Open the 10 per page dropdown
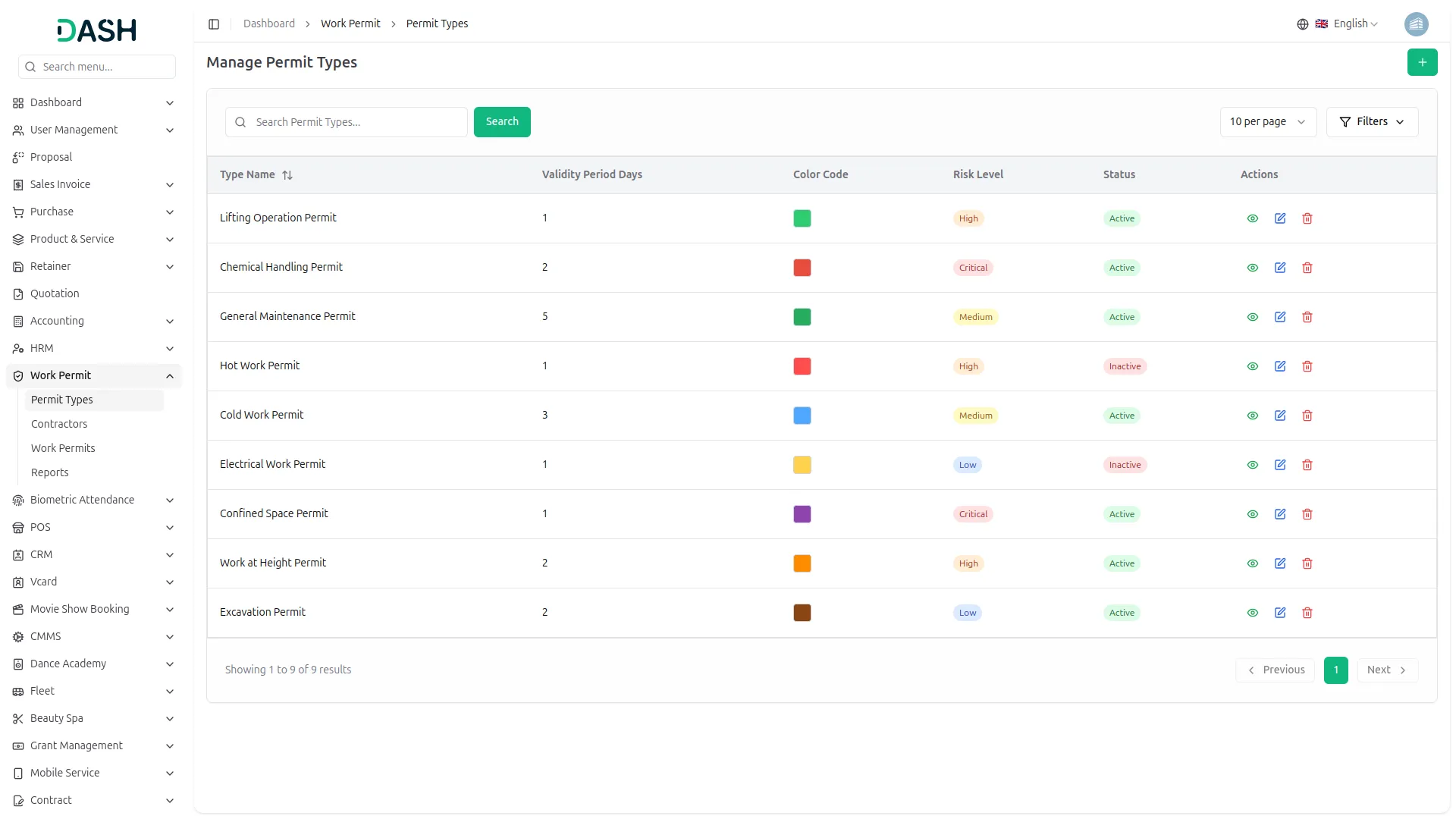The width and height of the screenshot is (1456, 819). point(1267,122)
